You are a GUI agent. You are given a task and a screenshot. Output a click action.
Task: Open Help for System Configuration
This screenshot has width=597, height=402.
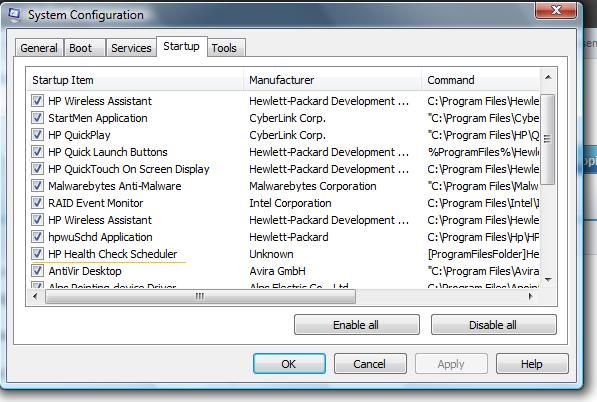(532, 364)
